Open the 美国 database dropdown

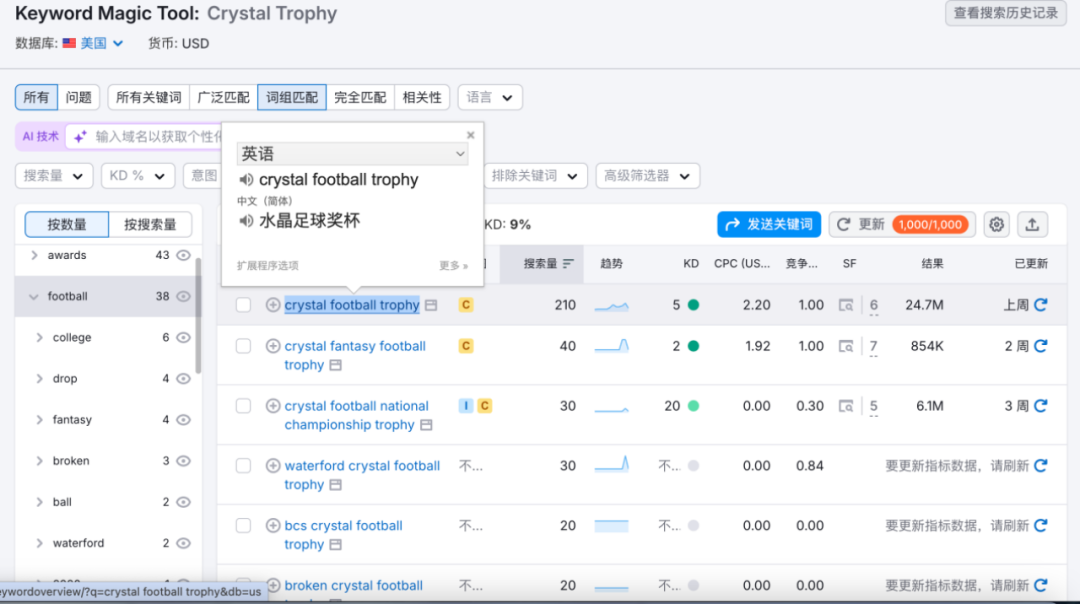[93, 43]
